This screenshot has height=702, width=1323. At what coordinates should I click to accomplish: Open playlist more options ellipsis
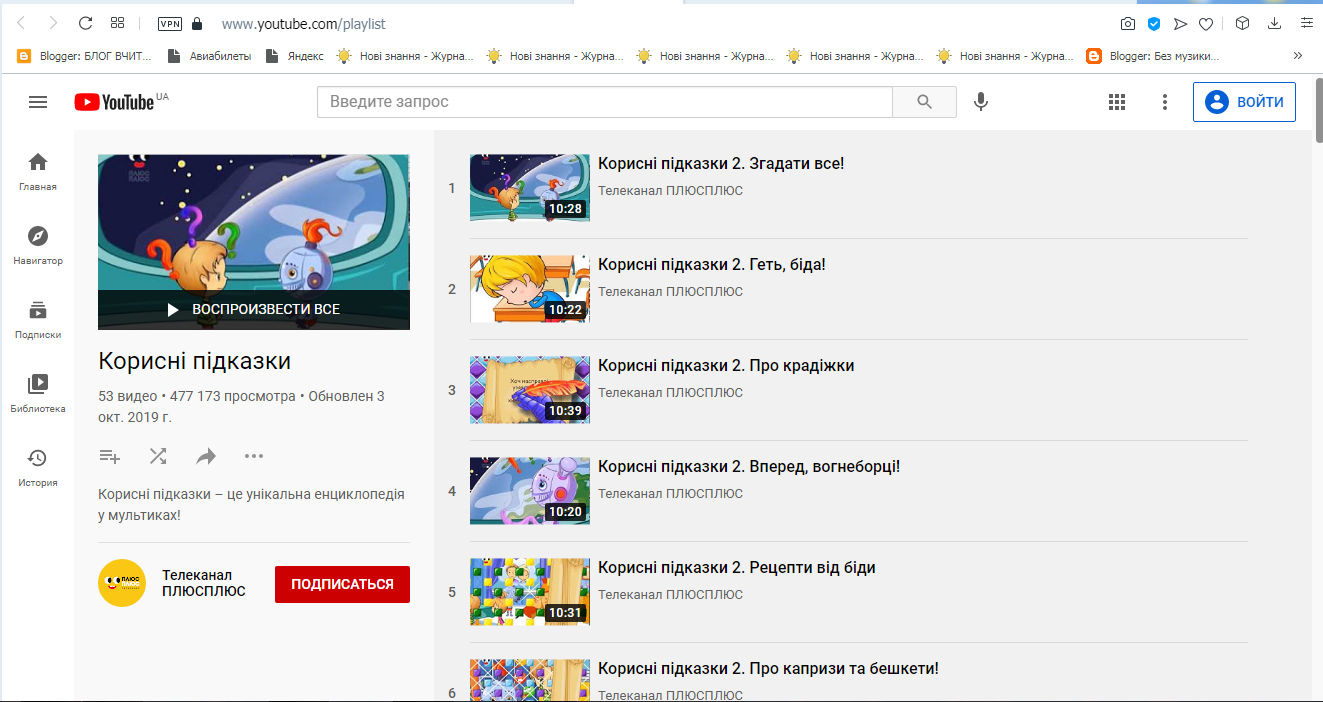pos(254,456)
